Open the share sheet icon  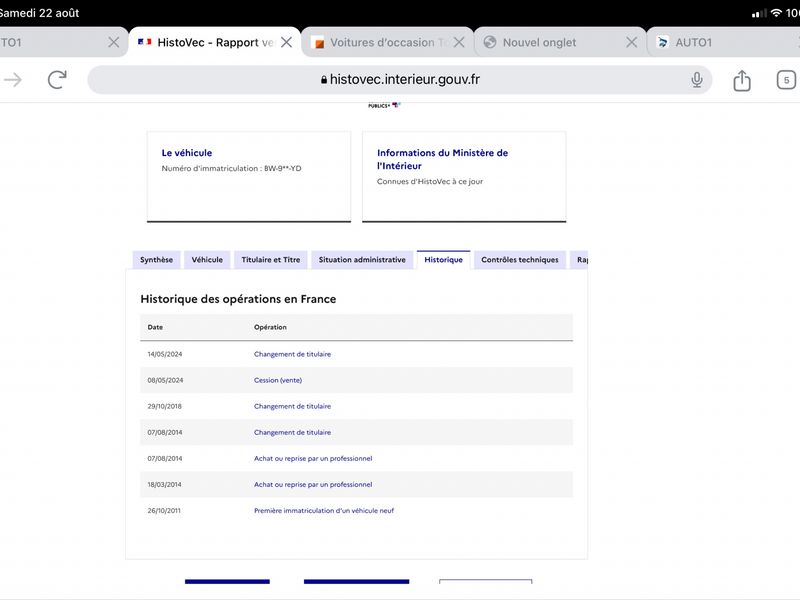pos(742,80)
